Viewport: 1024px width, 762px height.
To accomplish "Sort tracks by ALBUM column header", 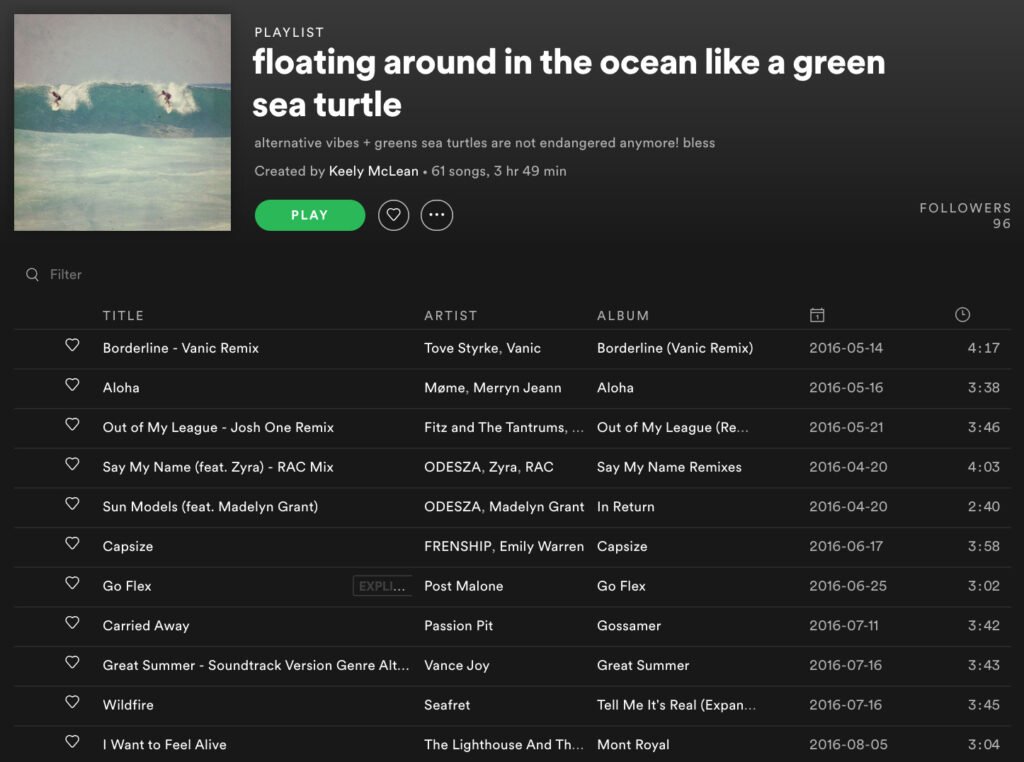I will (623, 316).
